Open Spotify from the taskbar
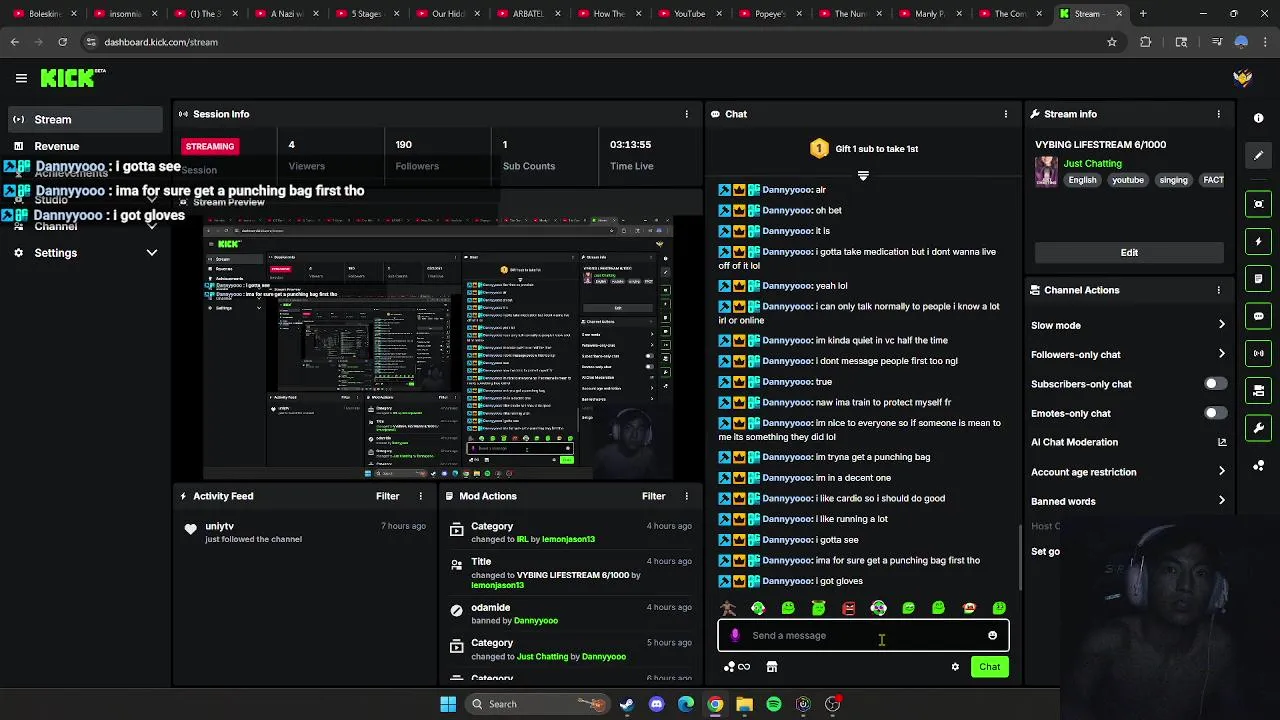 tap(774, 704)
